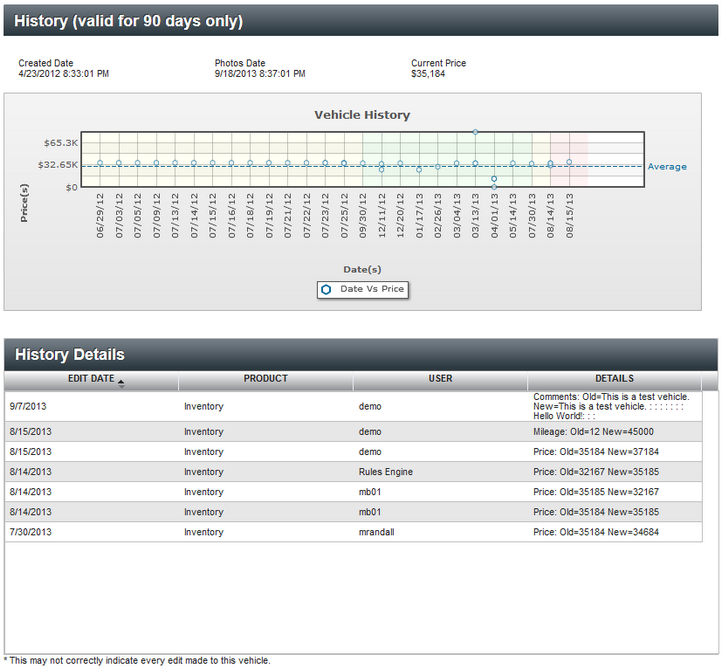
Task: Click the Created Date value 4/23/2012 8:33:01 PM
Action: 64,74
